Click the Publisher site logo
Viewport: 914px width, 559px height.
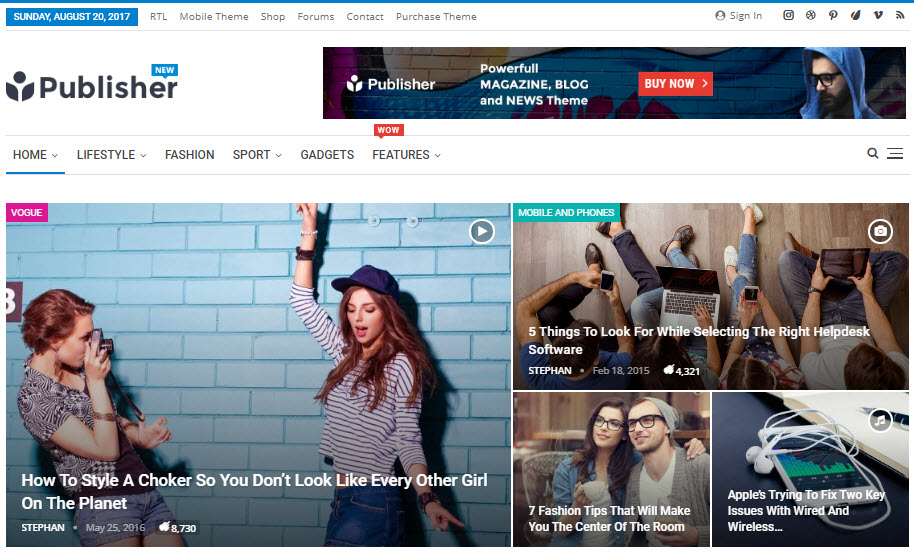pos(92,87)
